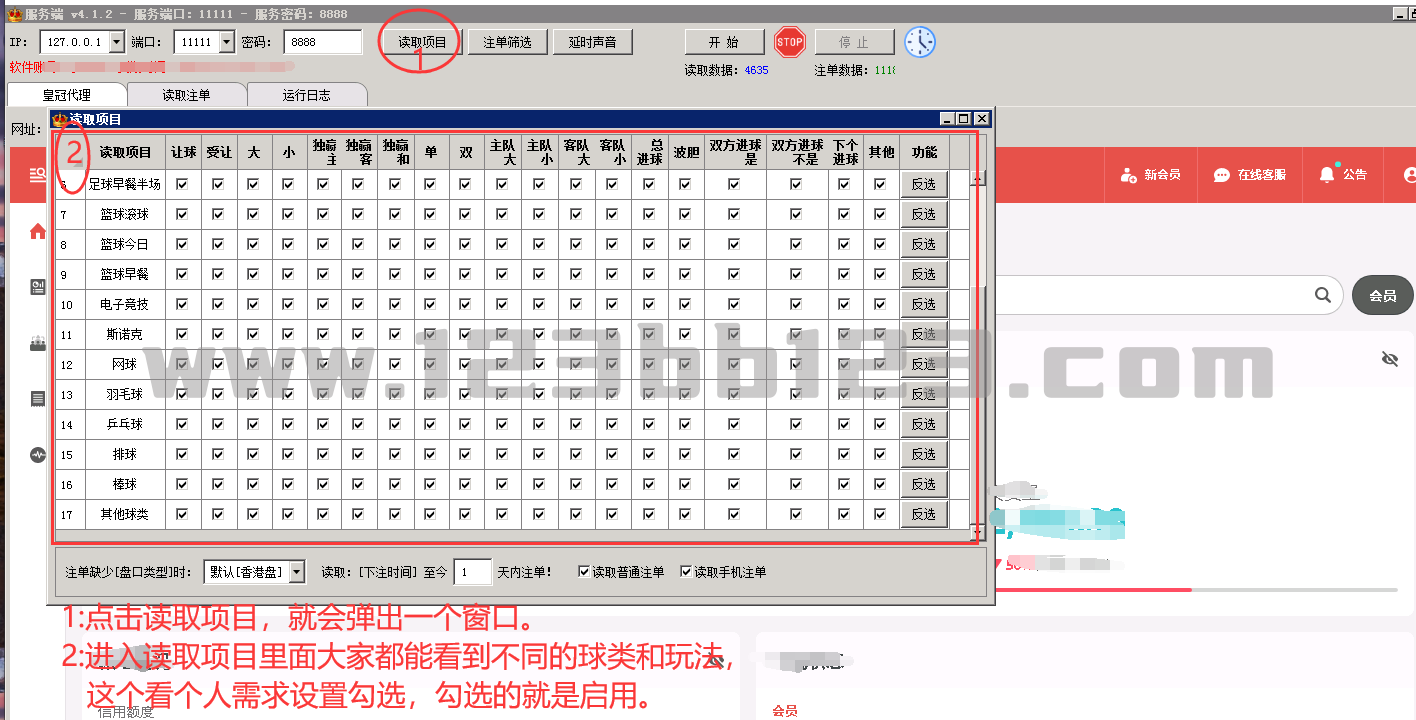The width and height of the screenshot is (1416, 720).
Task: Switch to 运行日志 tab
Action: point(306,95)
